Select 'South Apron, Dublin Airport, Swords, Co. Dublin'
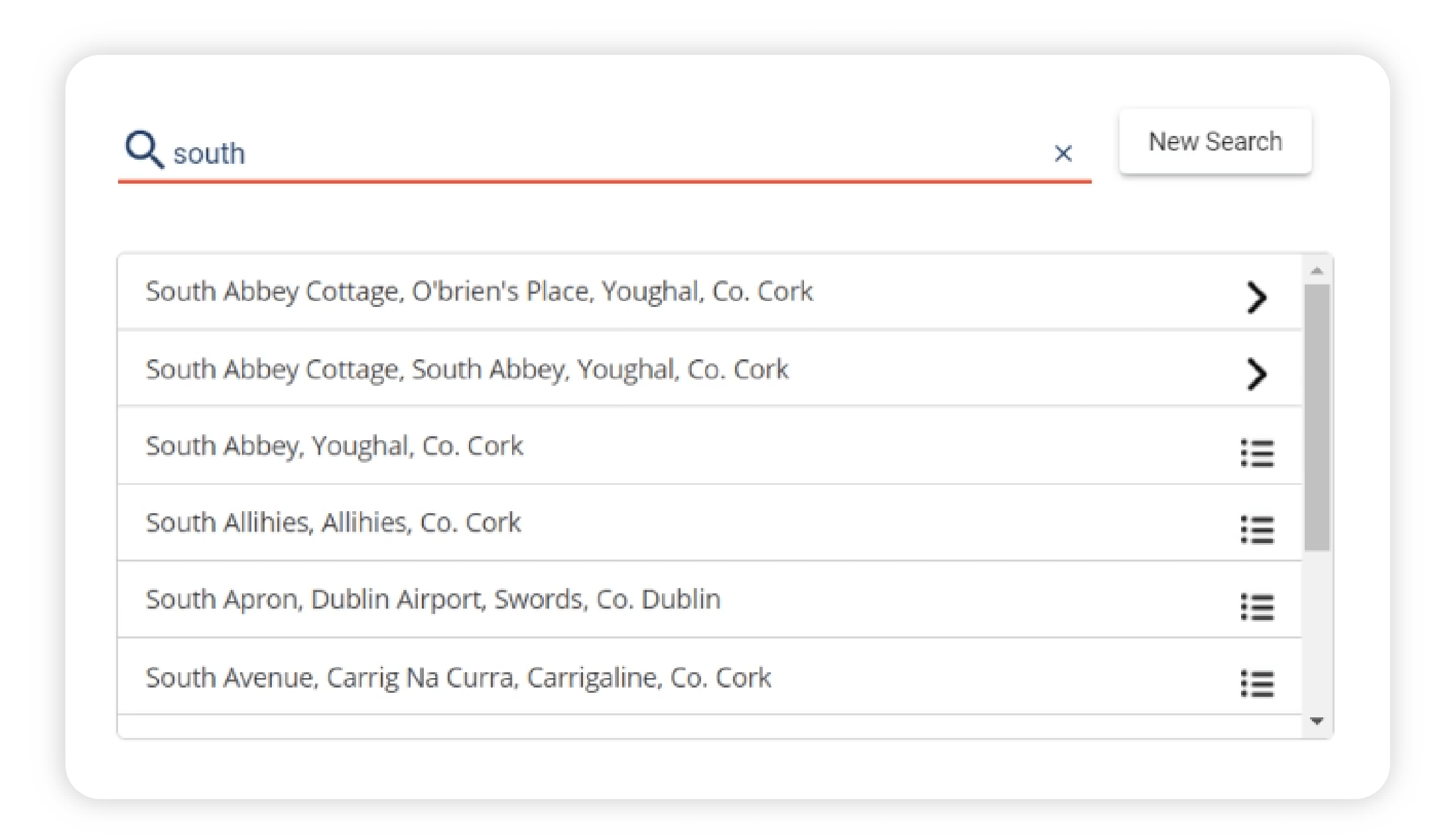The width and height of the screenshot is (1442, 840). [x=710, y=599]
